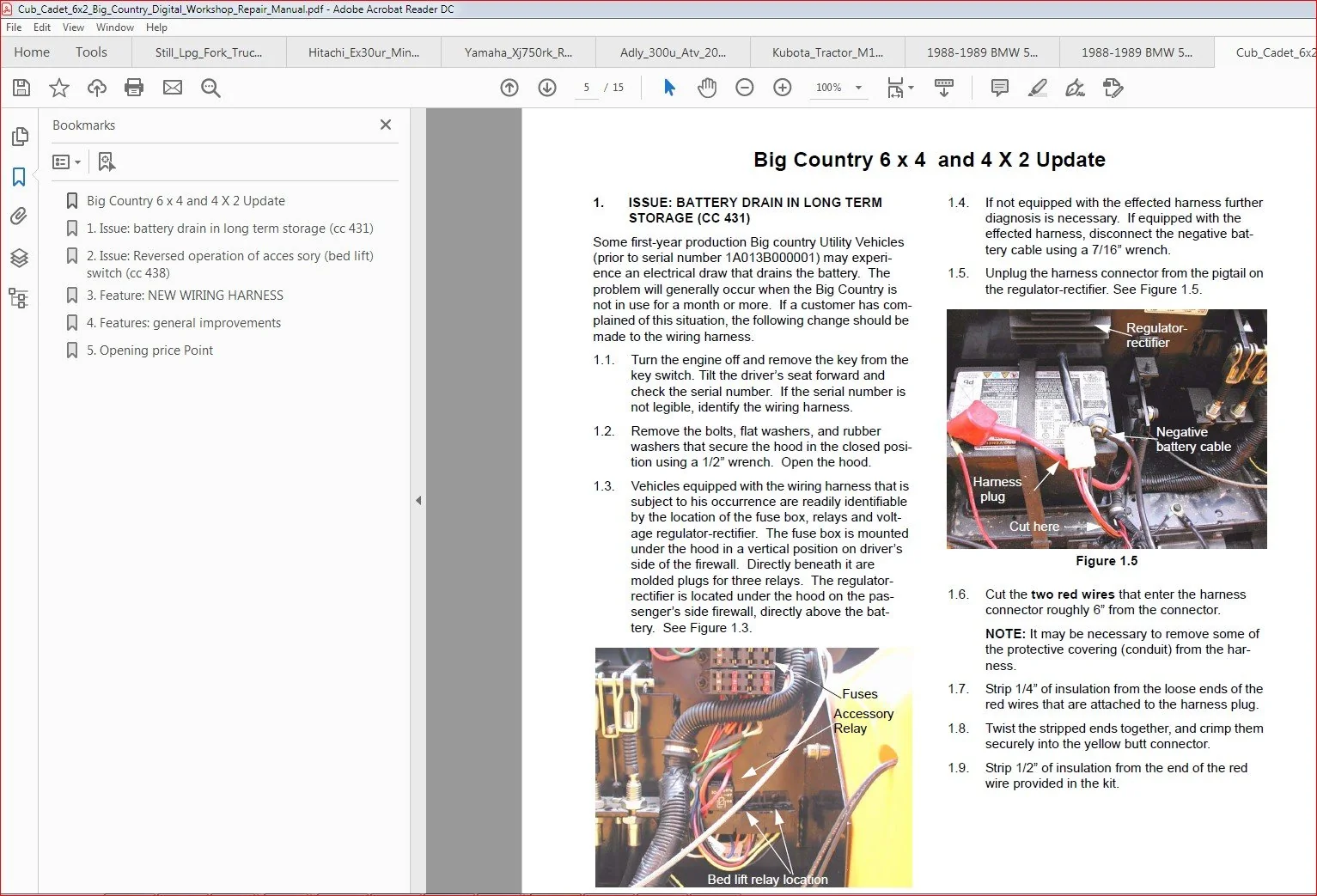
Task: Open the Find text magnifier icon
Action: click(210, 88)
